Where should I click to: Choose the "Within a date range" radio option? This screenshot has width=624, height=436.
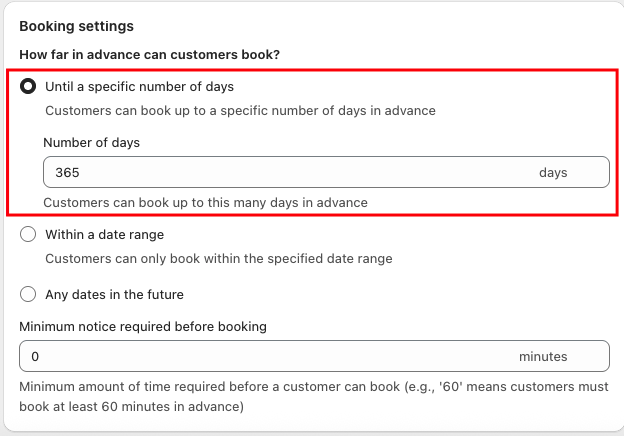29,235
